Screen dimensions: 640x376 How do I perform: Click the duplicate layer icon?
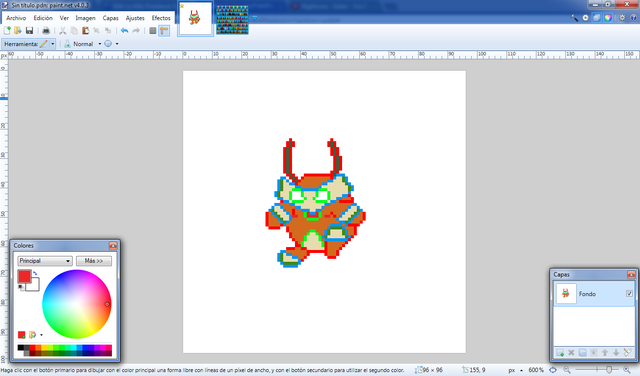coord(582,352)
